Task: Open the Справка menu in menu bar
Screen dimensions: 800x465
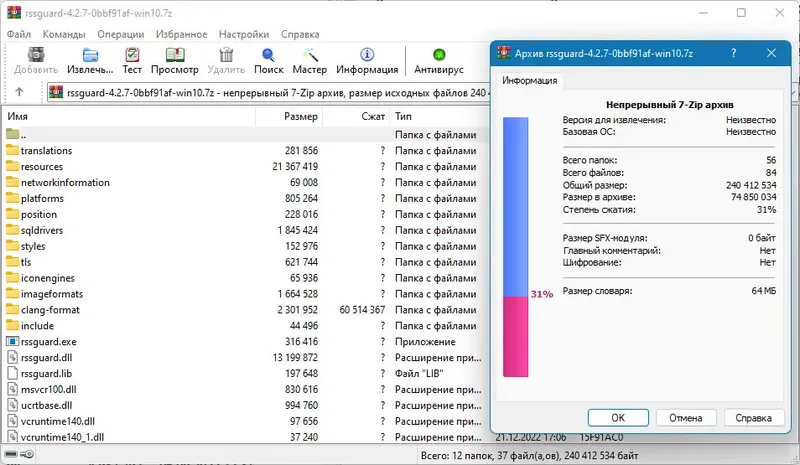Action: pos(300,34)
